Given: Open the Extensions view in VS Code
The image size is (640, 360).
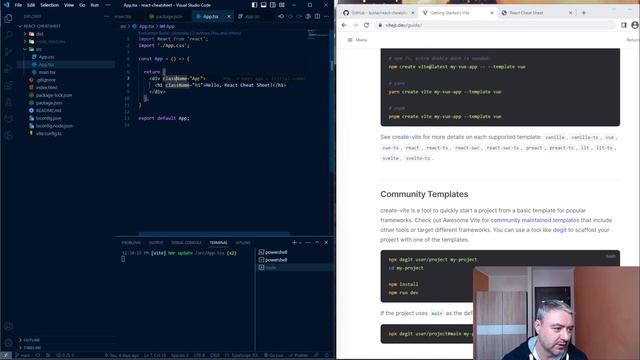Looking at the screenshot, I should tap(8, 85).
